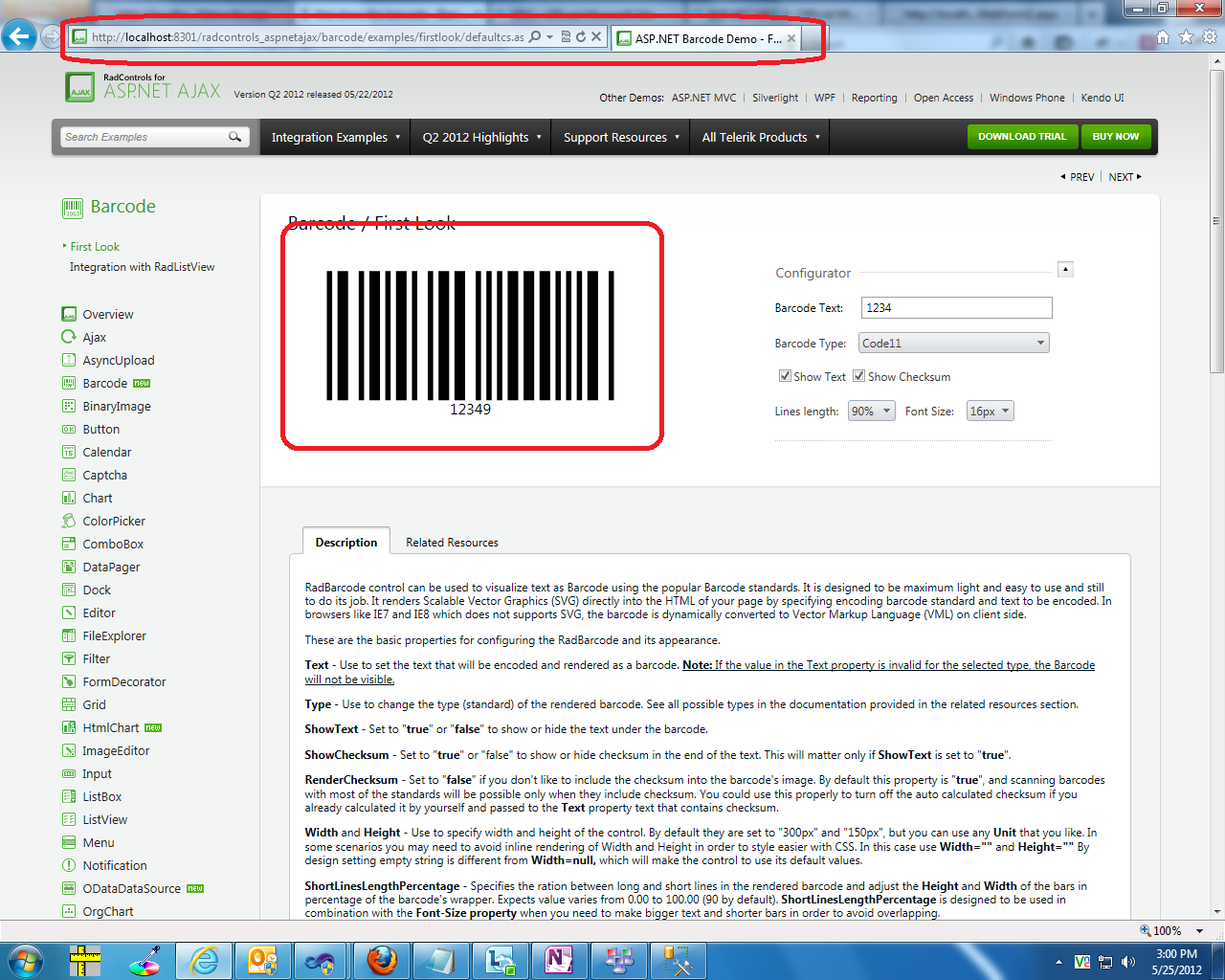1225x980 pixels.
Task: Click the Notification icon in sidebar
Action: [69, 865]
